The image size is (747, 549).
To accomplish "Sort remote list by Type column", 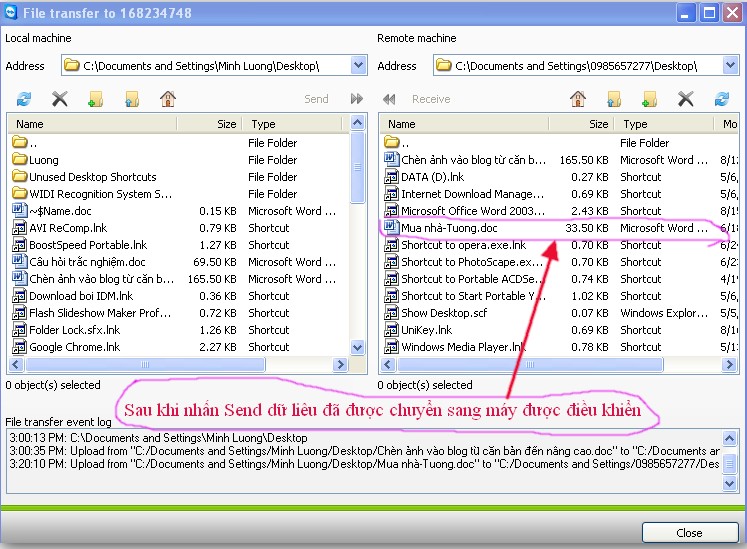I will pyautogui.click(x=665, y=124).
